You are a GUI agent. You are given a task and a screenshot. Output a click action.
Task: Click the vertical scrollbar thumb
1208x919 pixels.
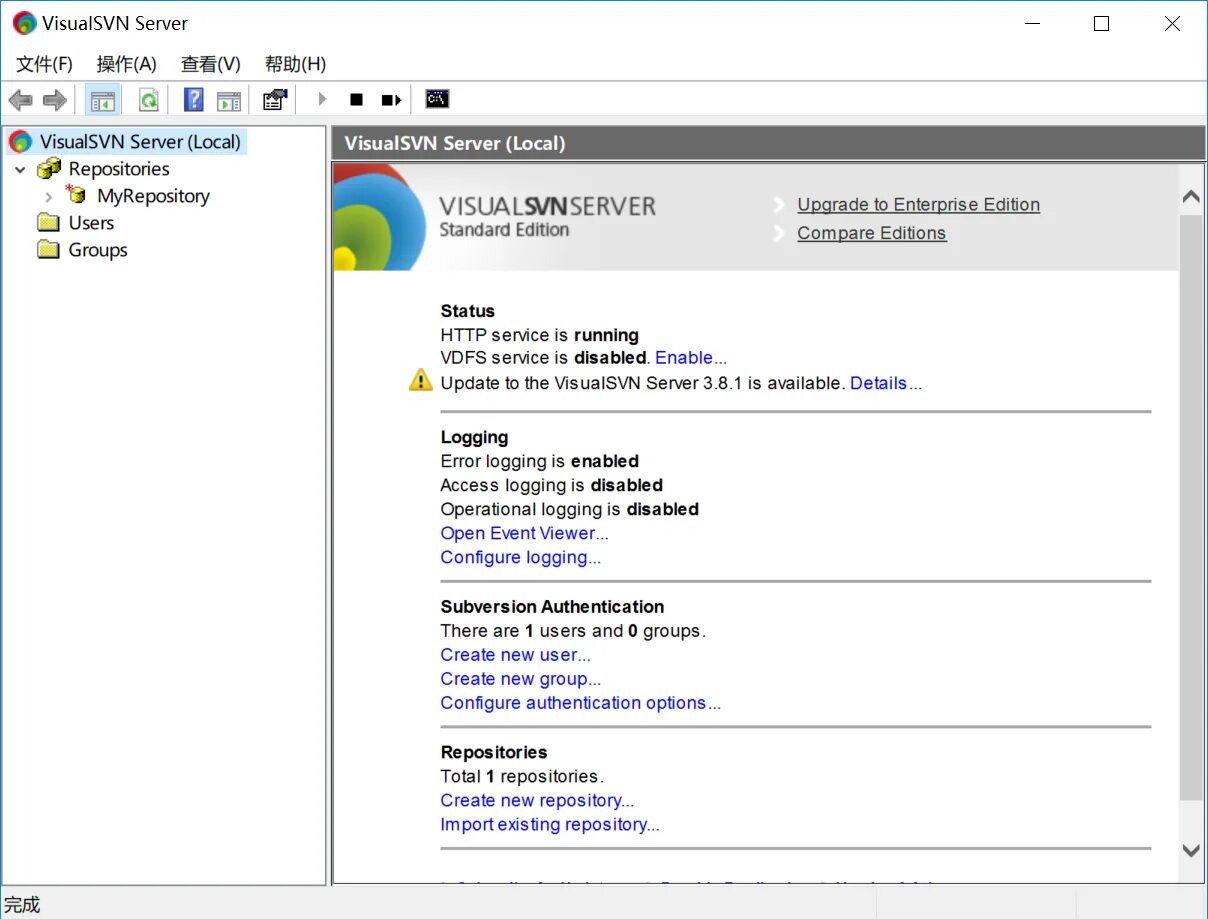click(x=1191, y=507)
